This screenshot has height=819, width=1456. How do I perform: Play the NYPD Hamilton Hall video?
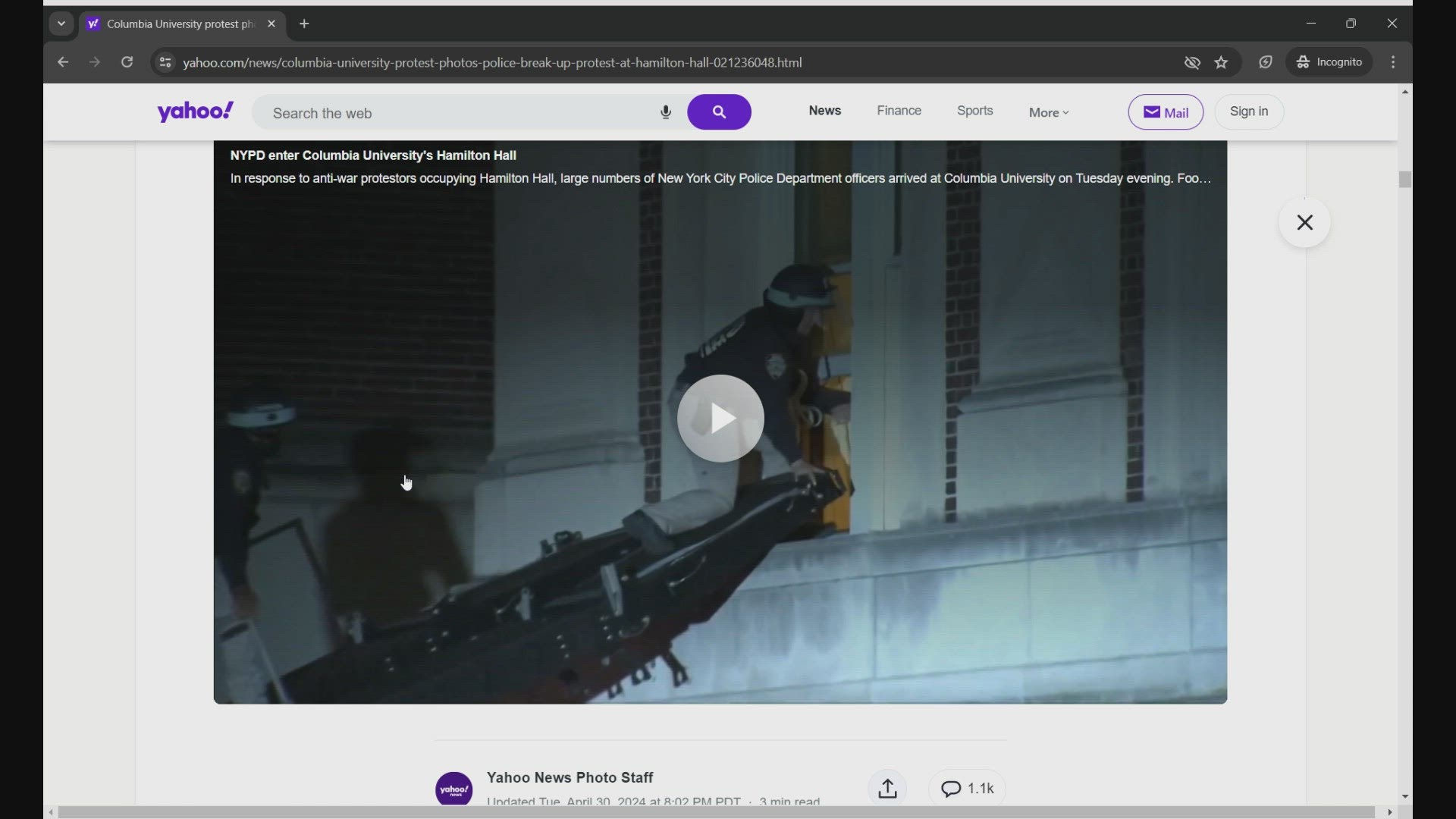coord(720,418)
